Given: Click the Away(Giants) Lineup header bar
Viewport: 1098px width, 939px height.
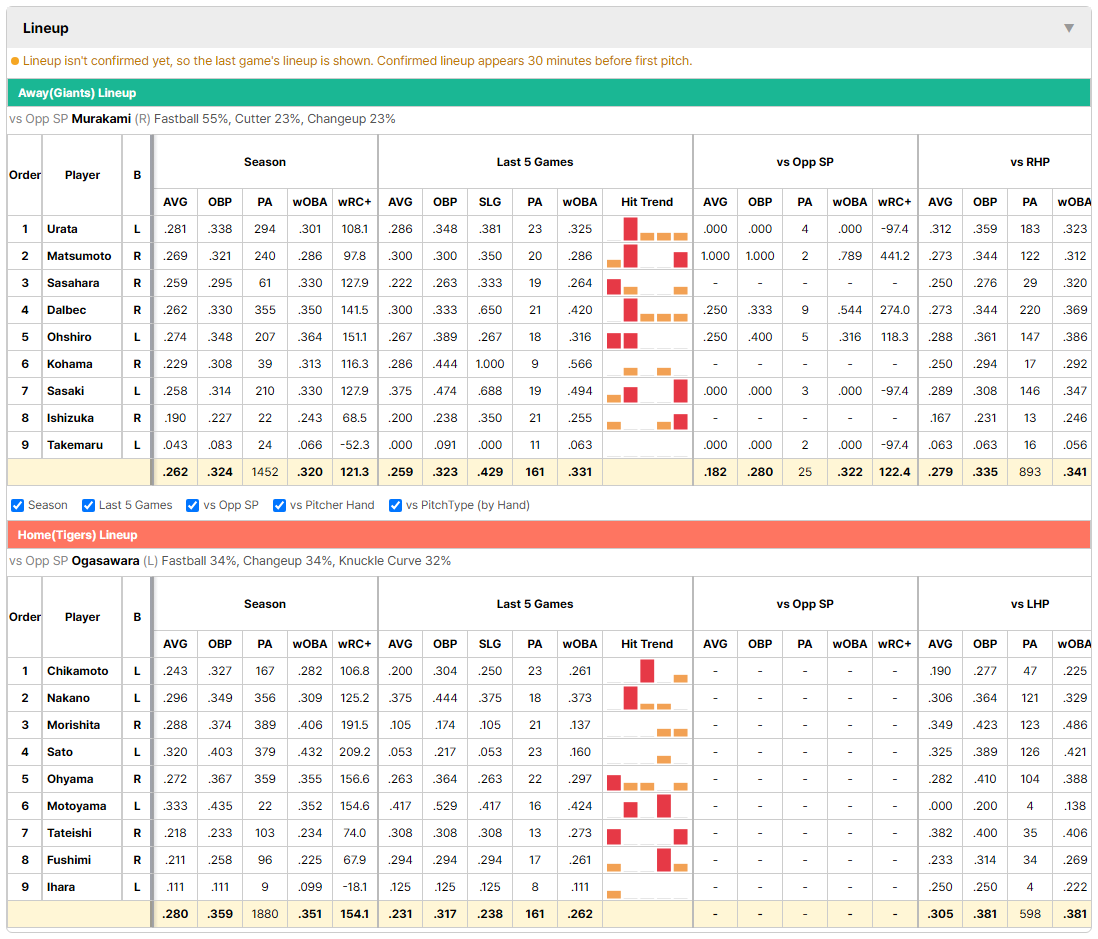Looking at the screenshot, I should point(549,93).
